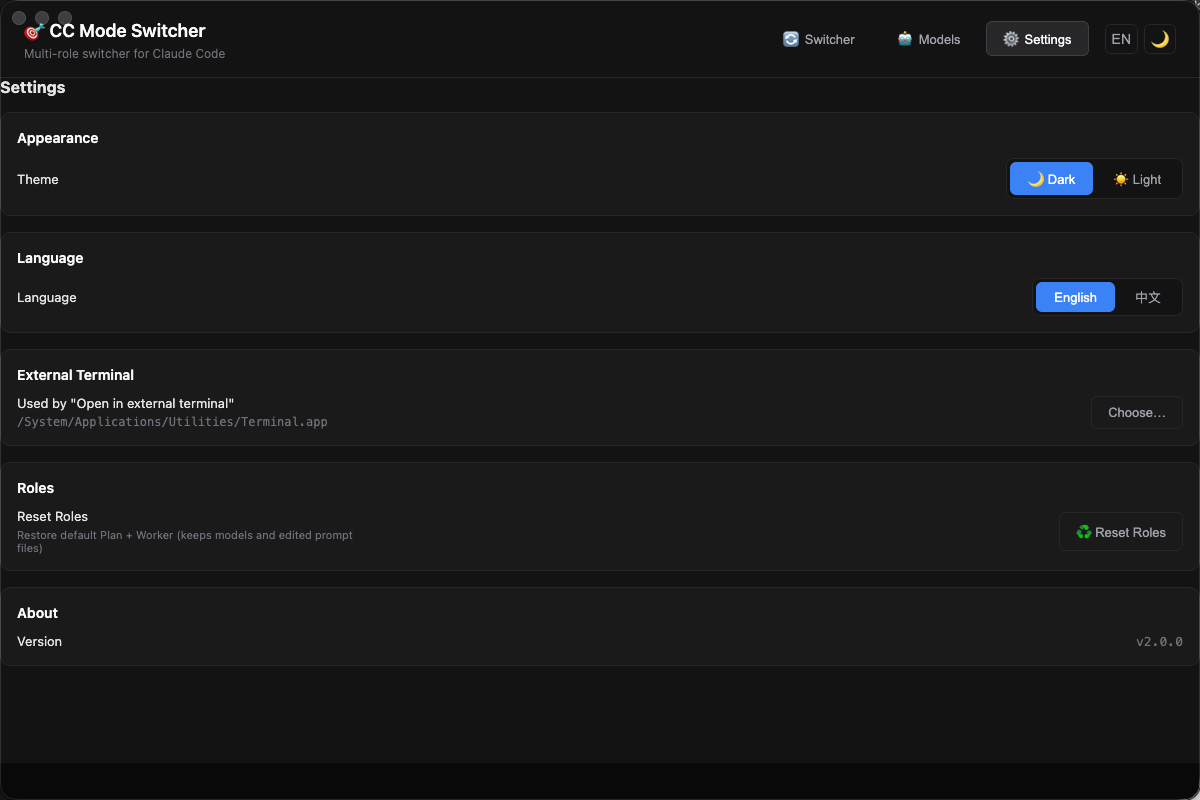Click the v2.0.0 version label
The width and height of the screenshot is (1200, 800).
click(1159, 641)
